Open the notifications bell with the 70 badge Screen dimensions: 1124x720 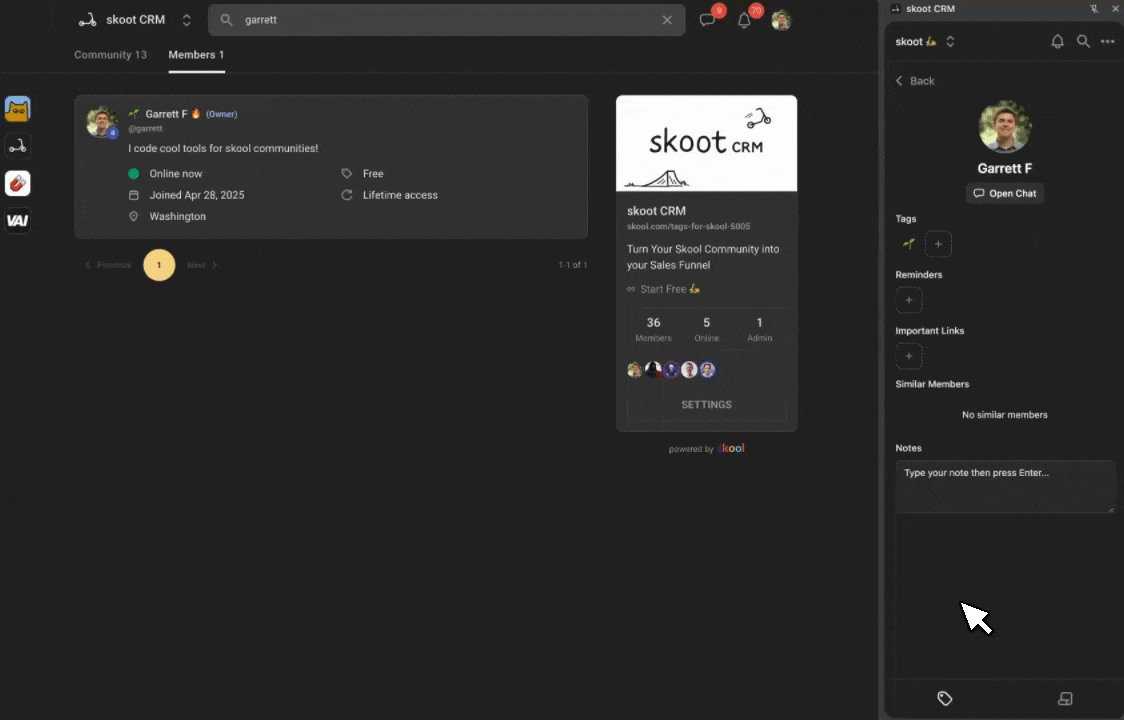[744, 20]
